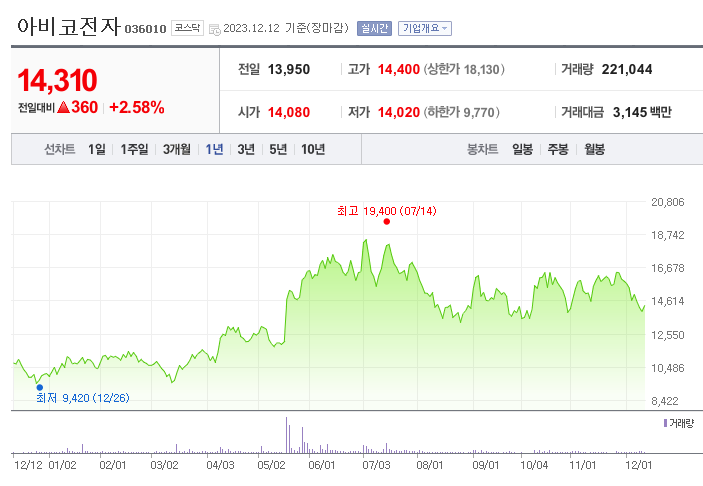703x486 pixels.
Task: Click the current price 14,310
Action: 57,80
